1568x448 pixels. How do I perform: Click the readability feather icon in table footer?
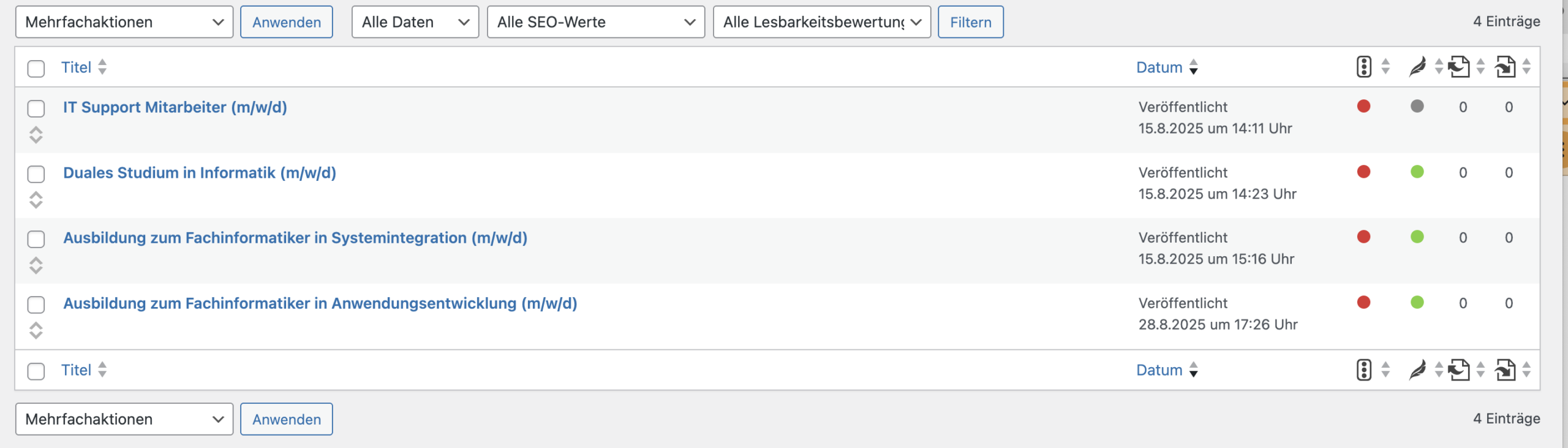tap(1417, 370)
